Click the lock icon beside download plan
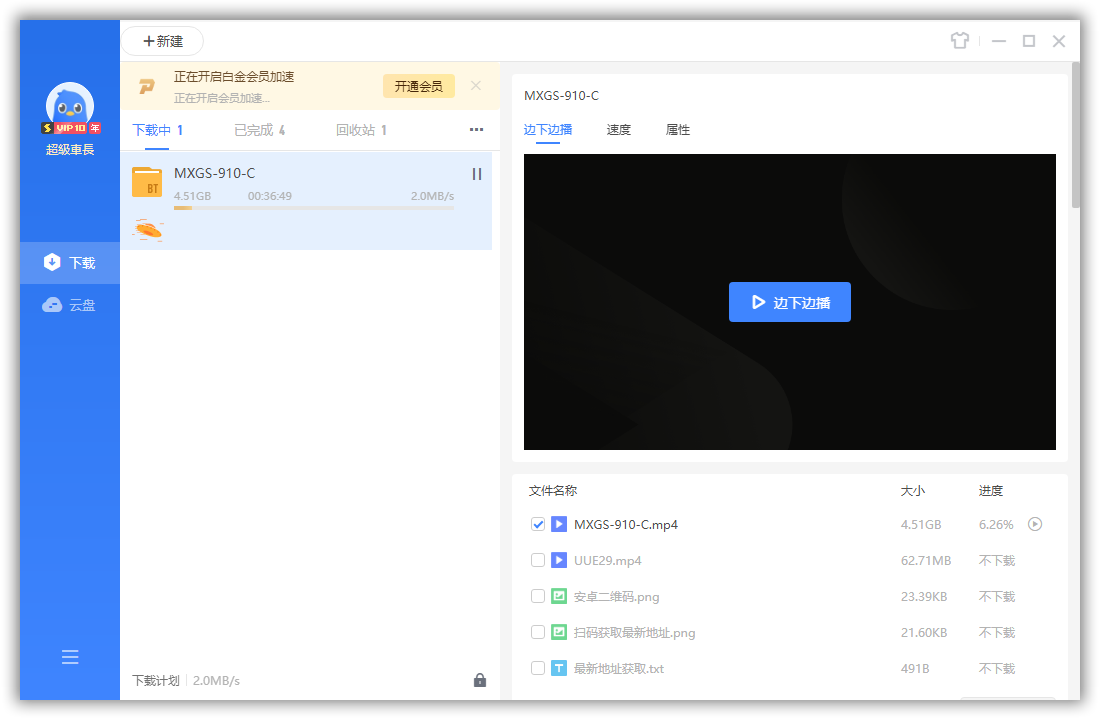The image size is (1100, 720). click(480, 679)
